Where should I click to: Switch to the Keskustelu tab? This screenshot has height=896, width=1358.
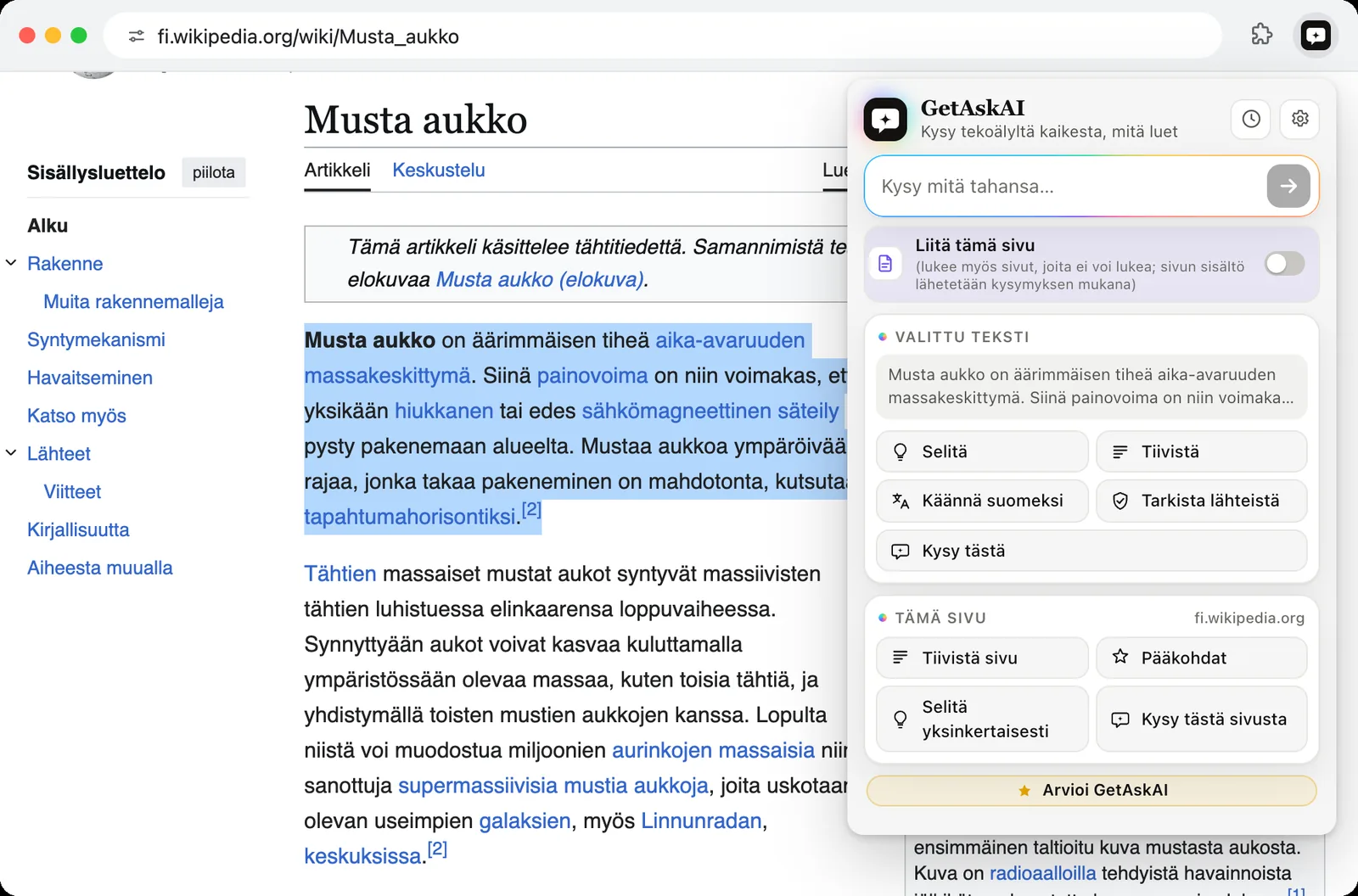[x=439, y=170]
